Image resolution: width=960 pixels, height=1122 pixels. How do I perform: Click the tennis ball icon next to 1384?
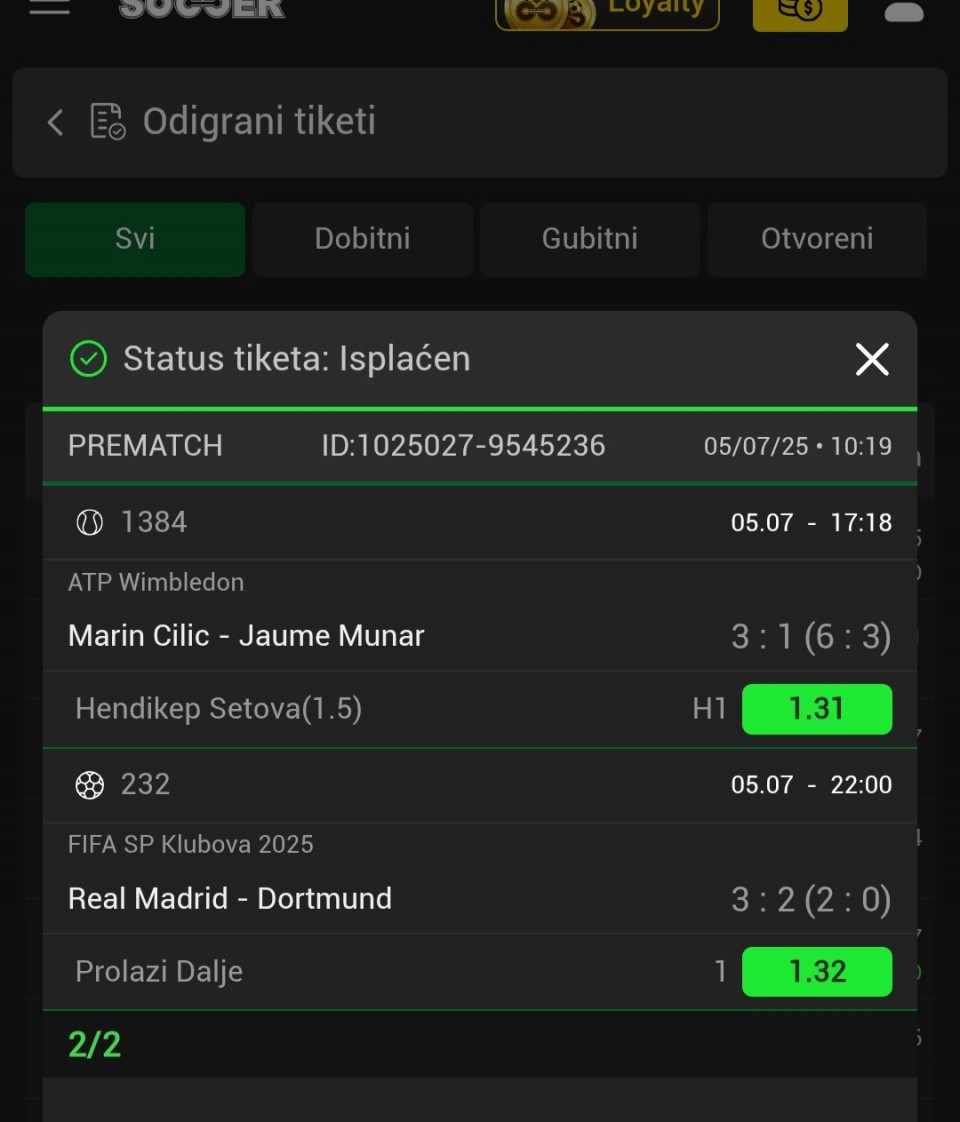point(89,522)
